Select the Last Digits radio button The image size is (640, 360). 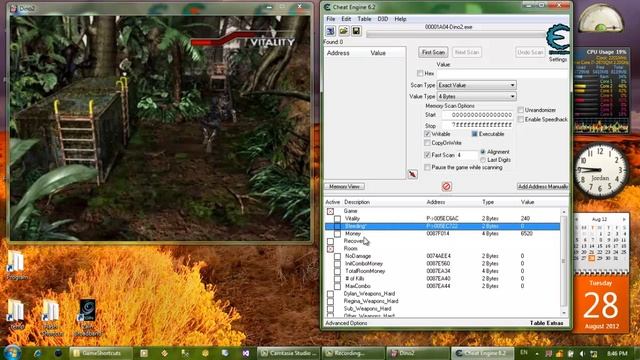point(483,160)
